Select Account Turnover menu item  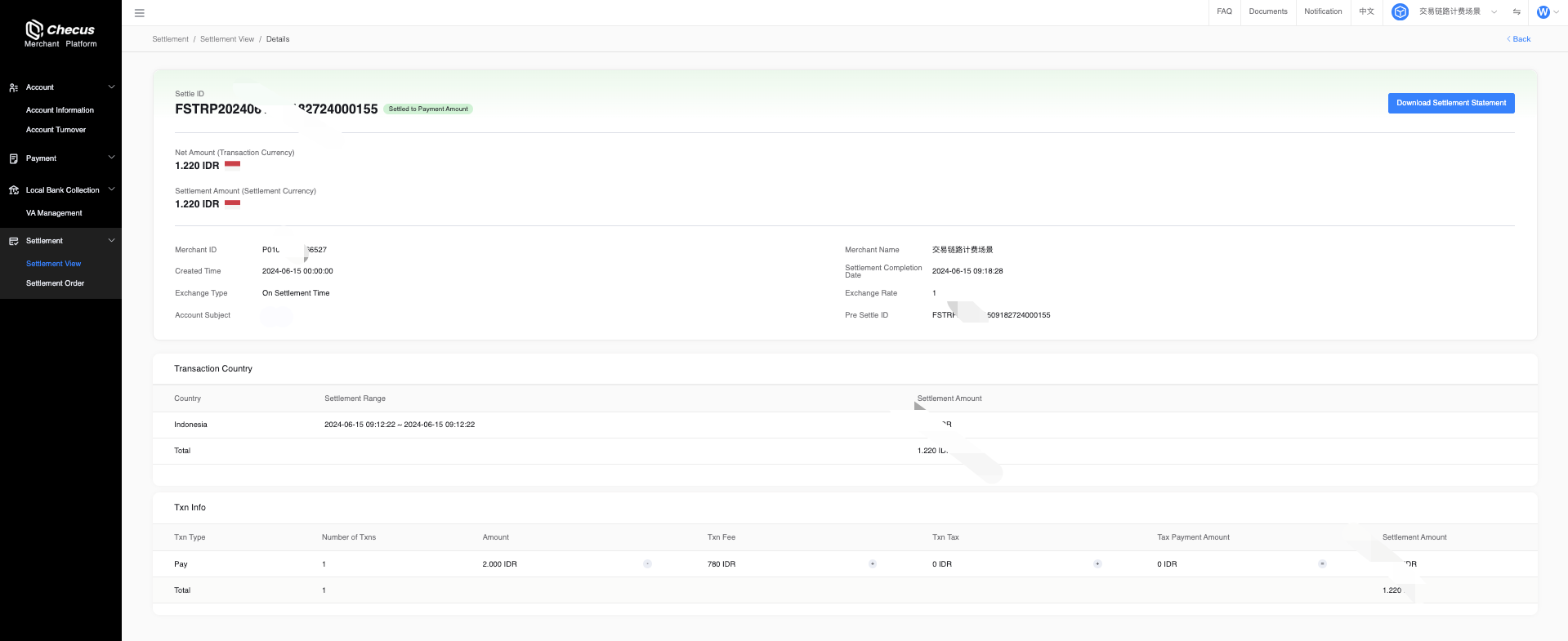pyautogui.click(x=56, y=130)
